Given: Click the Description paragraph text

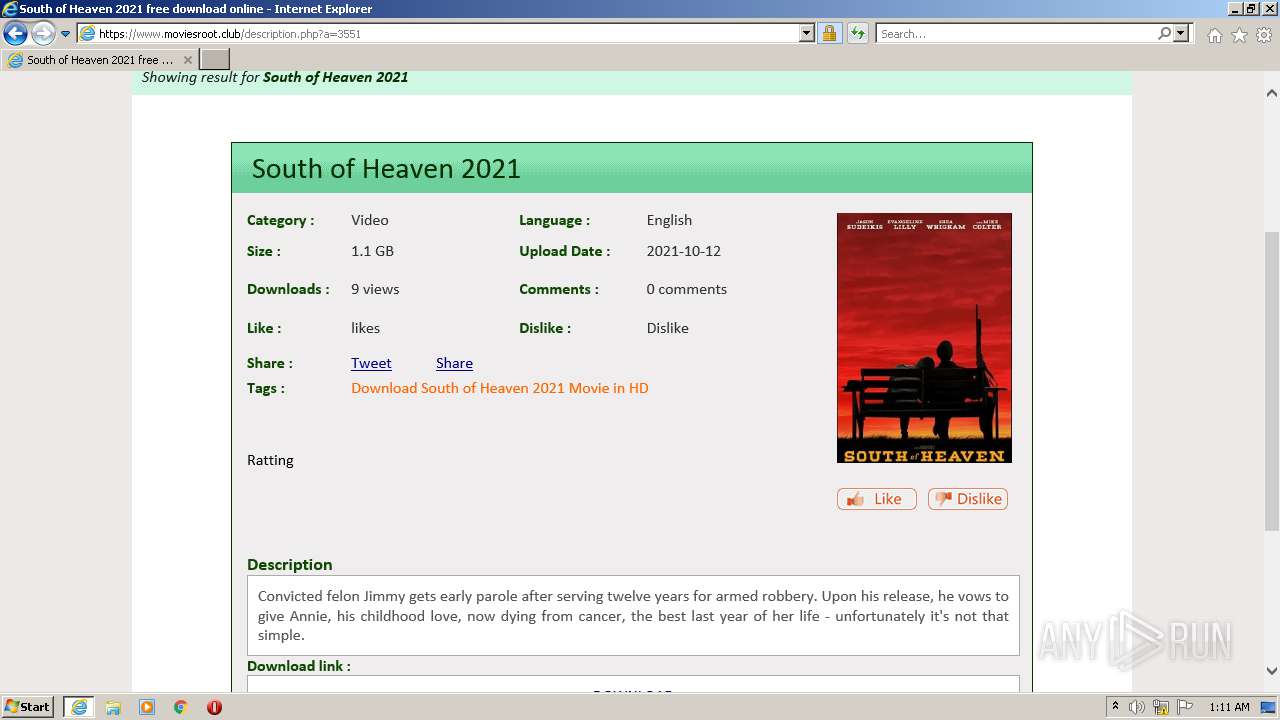Looking at the screenshot, I should tap(633, 615).
